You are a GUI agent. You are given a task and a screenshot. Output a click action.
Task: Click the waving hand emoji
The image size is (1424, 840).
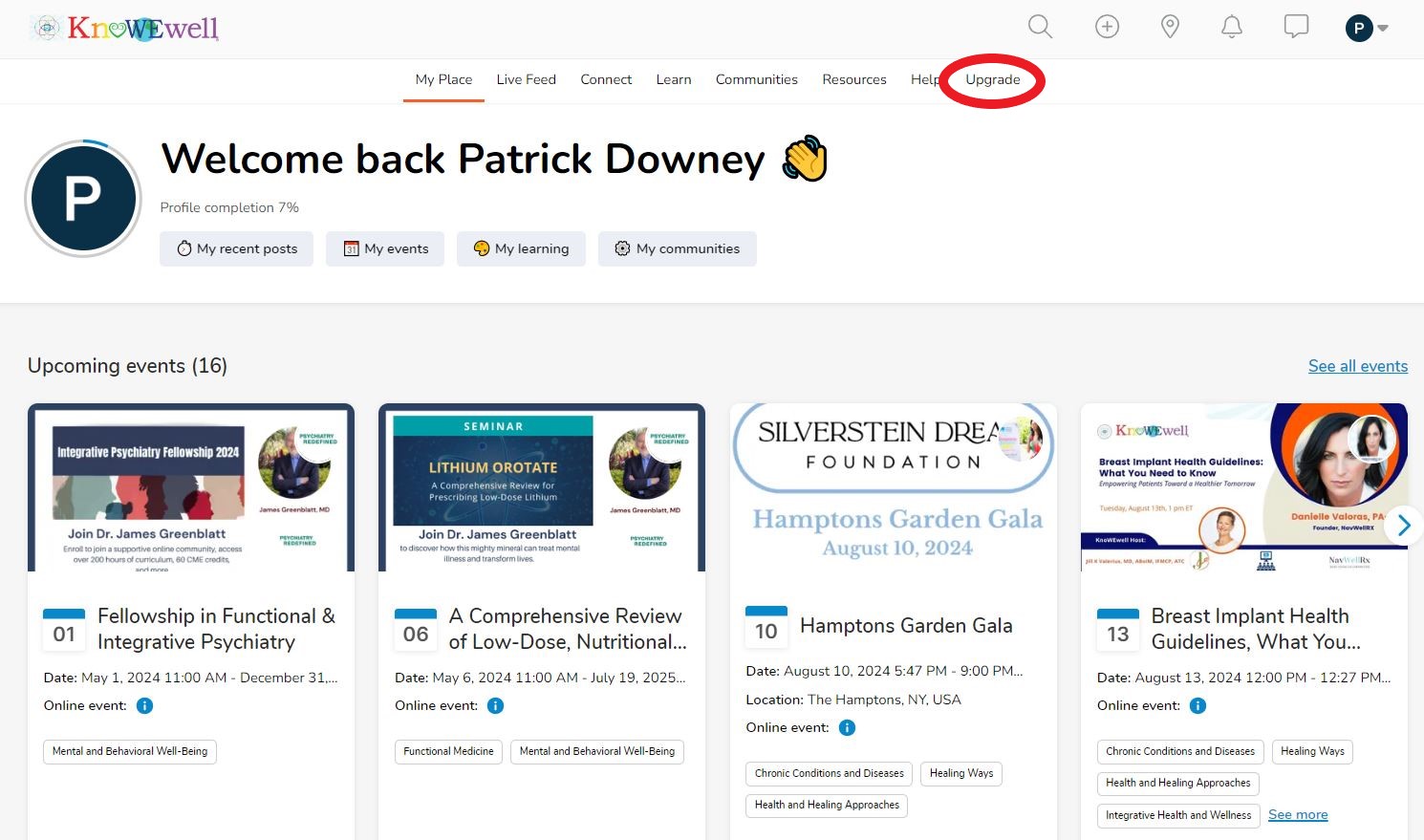[x=805, y=159]
